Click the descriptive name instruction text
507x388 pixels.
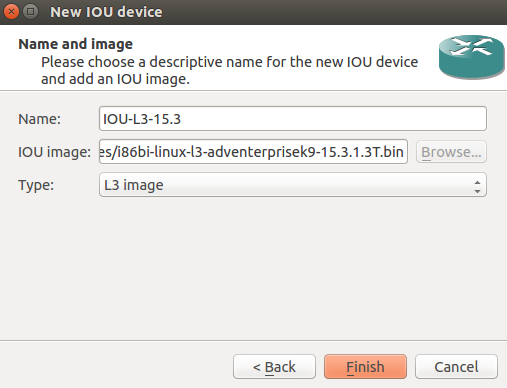229,71
